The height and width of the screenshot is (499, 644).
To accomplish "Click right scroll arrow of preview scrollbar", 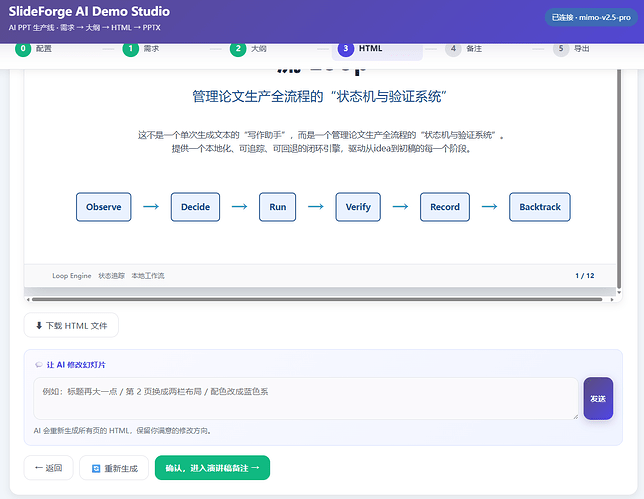I will tap(612, 299).
